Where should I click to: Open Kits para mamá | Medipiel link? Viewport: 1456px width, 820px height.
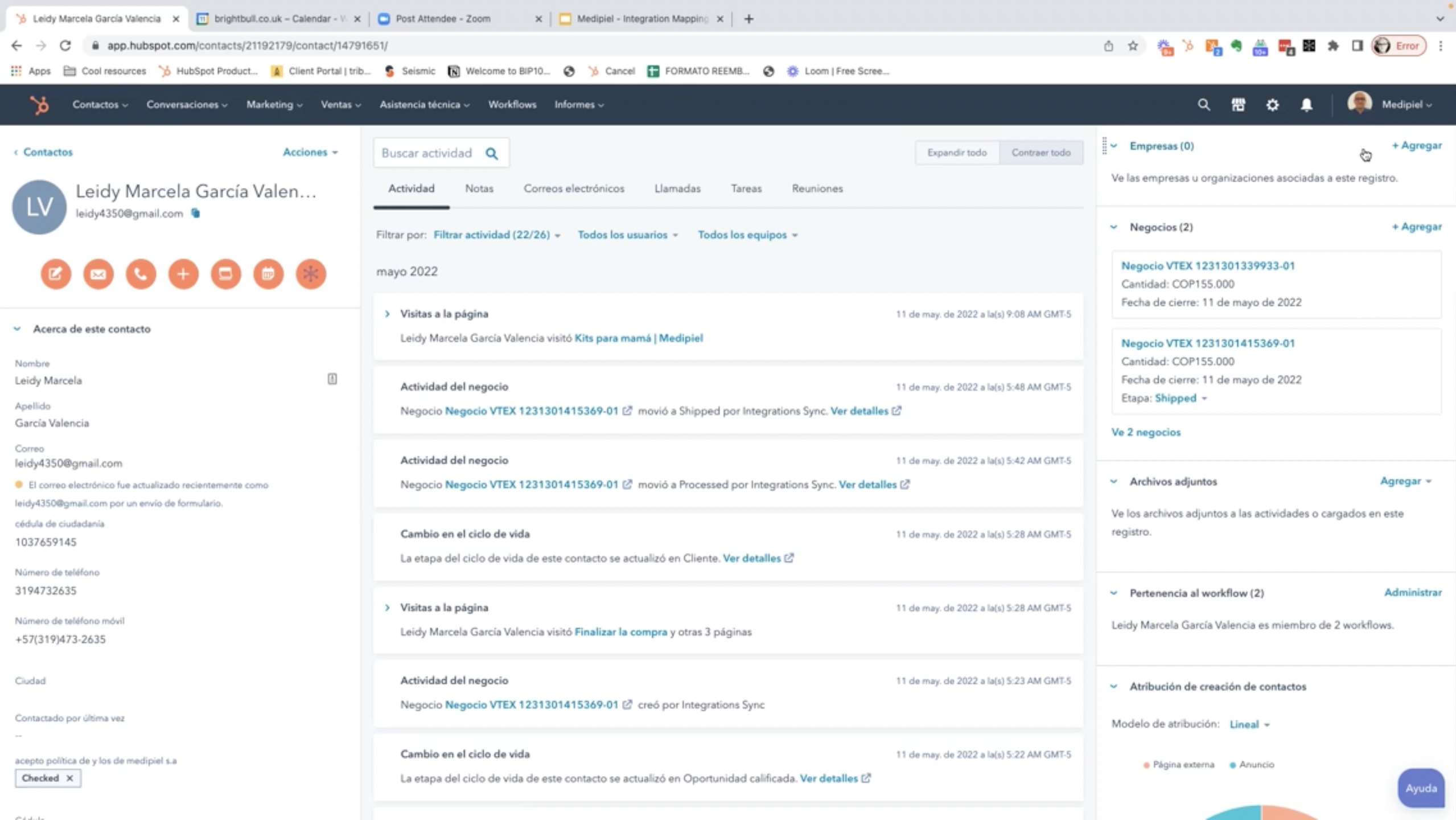click(x=638, y=338)
